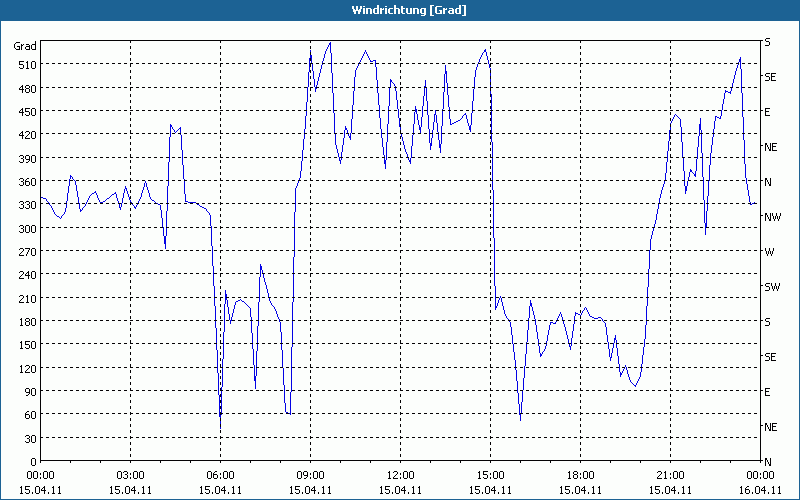
Task: Select the 90 value on the degree axis
Action: [31, 392]
